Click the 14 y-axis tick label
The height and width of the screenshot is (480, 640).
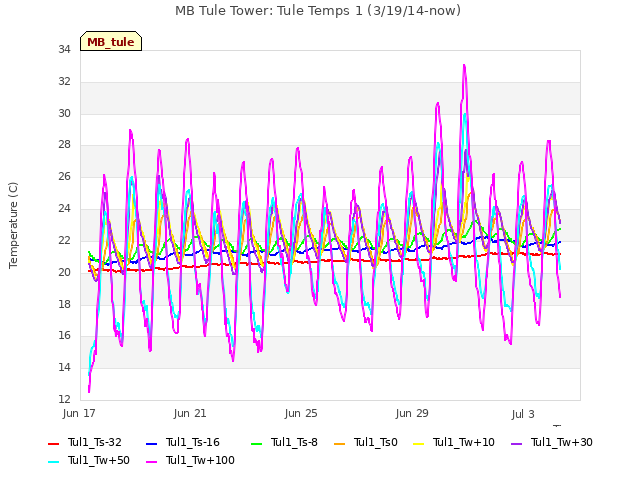64,367
